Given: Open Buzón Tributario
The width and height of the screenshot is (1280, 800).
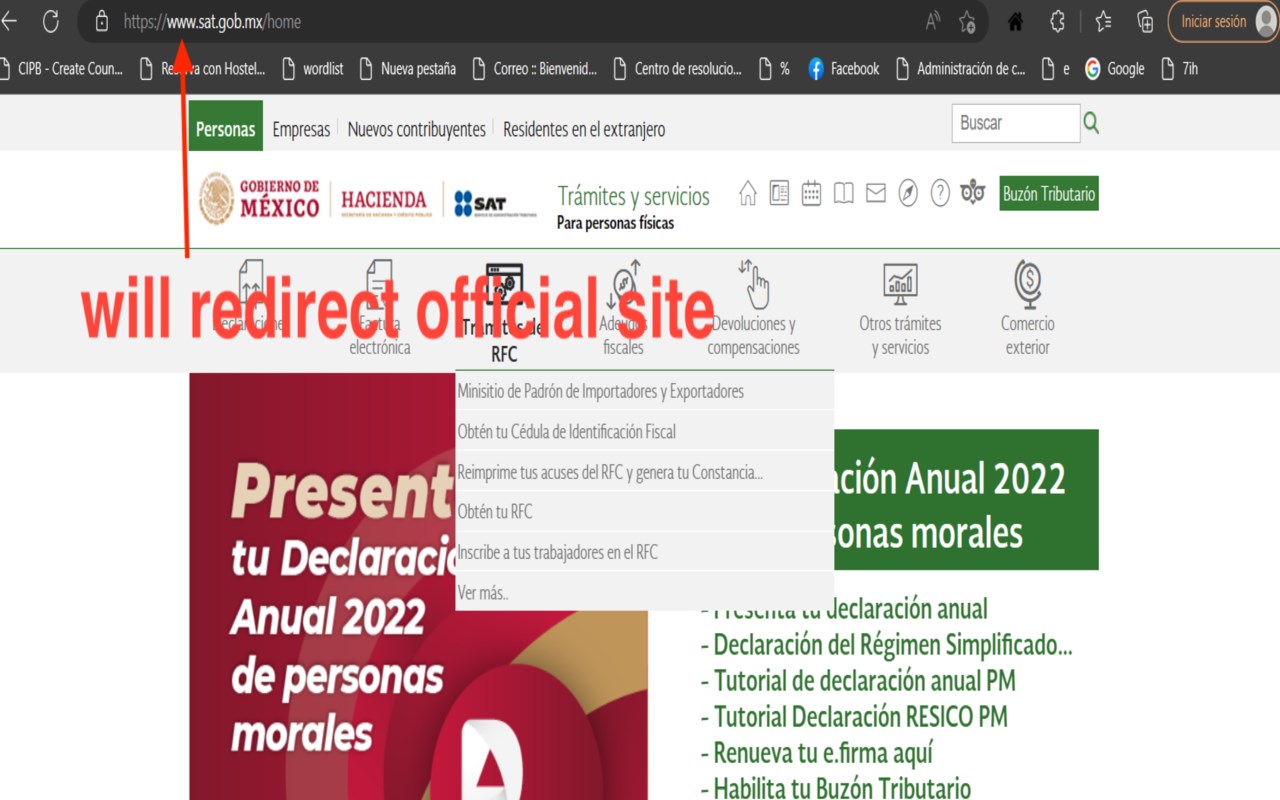Looking at the screenshot, I should 1049,194.
